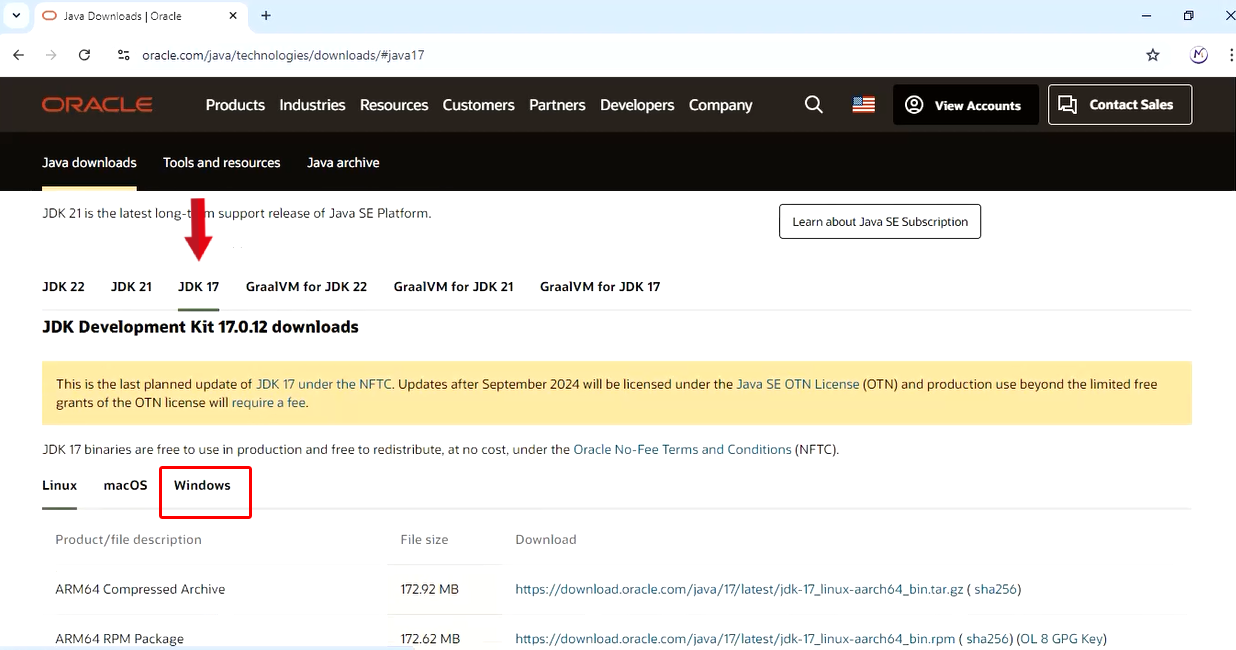Image resolution: width=1236 pixels, height=650 pixels.
Task: Click browser forward arrow
Action: point(51,55)
